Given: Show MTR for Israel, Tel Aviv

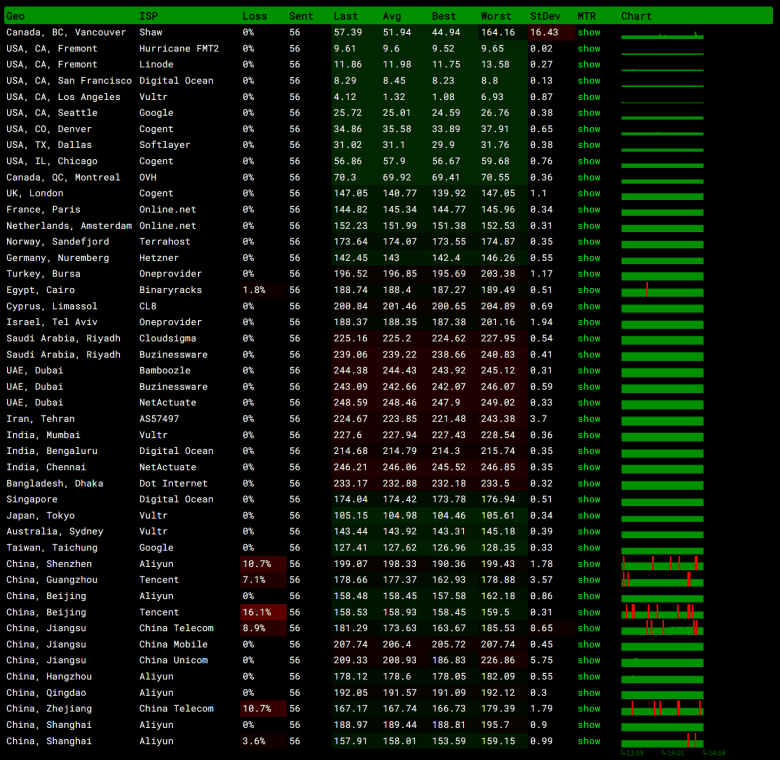Looking at the screenshot, I should click(588, 322).
